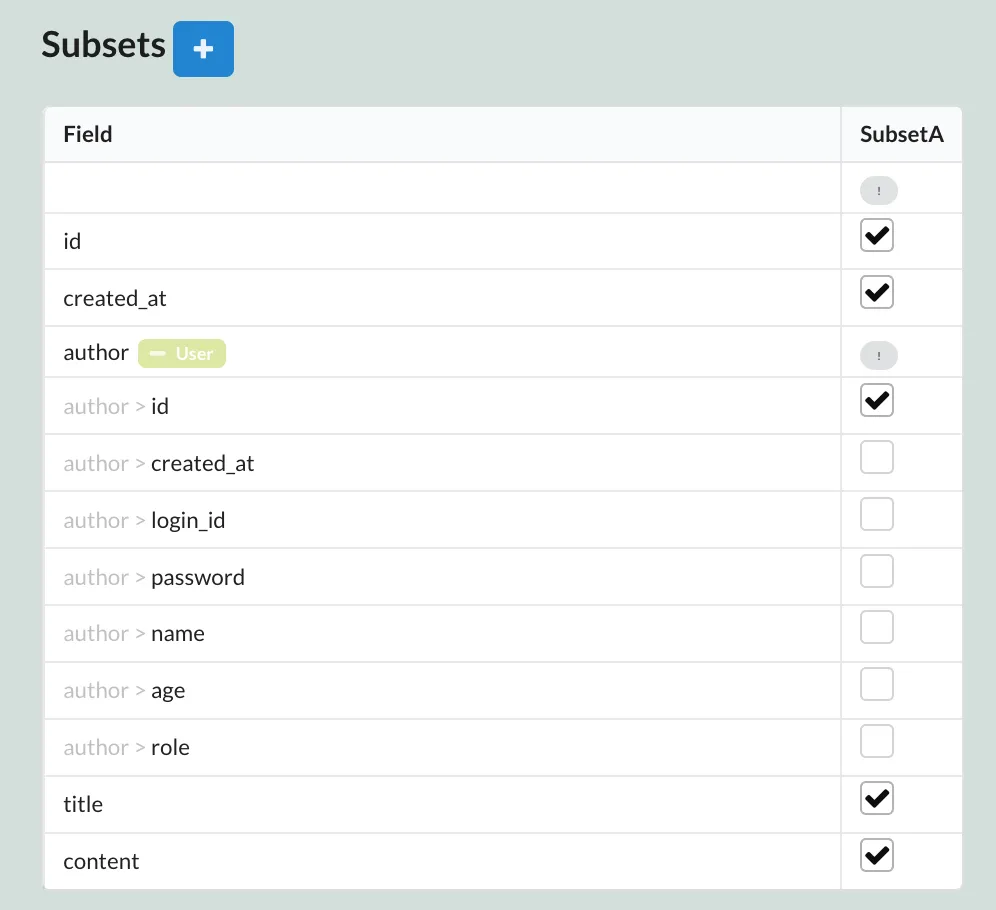Screen dimensions: 996x910
Task: Uncheck the author > id checkbox
Action: click(x=877, y=401)
